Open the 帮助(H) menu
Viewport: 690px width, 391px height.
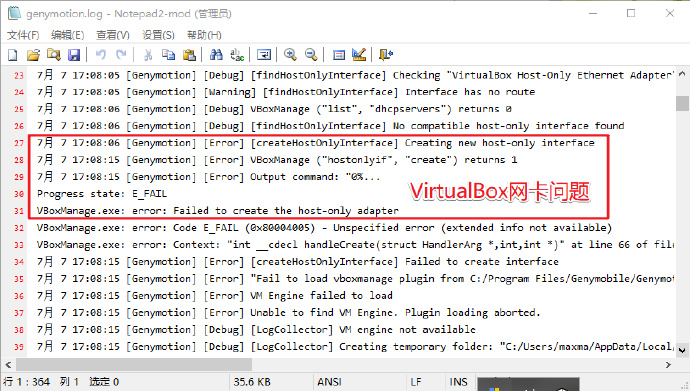point(204,35)
